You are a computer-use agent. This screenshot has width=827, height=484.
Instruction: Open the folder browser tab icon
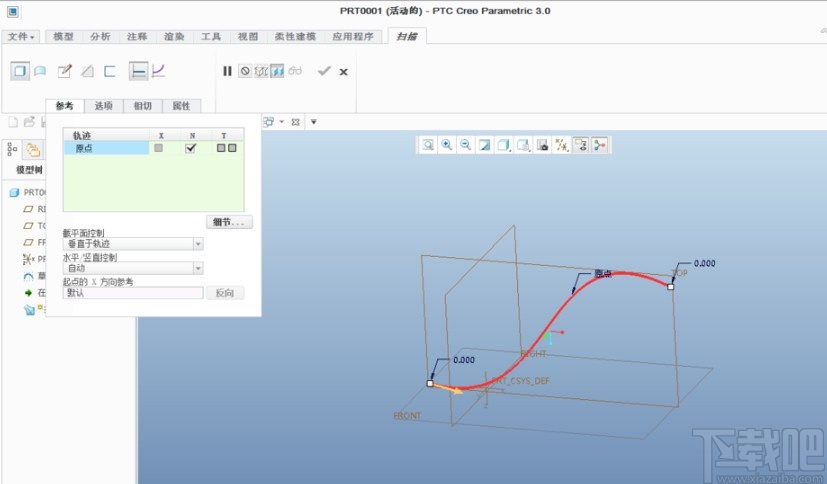pos(33,150)
